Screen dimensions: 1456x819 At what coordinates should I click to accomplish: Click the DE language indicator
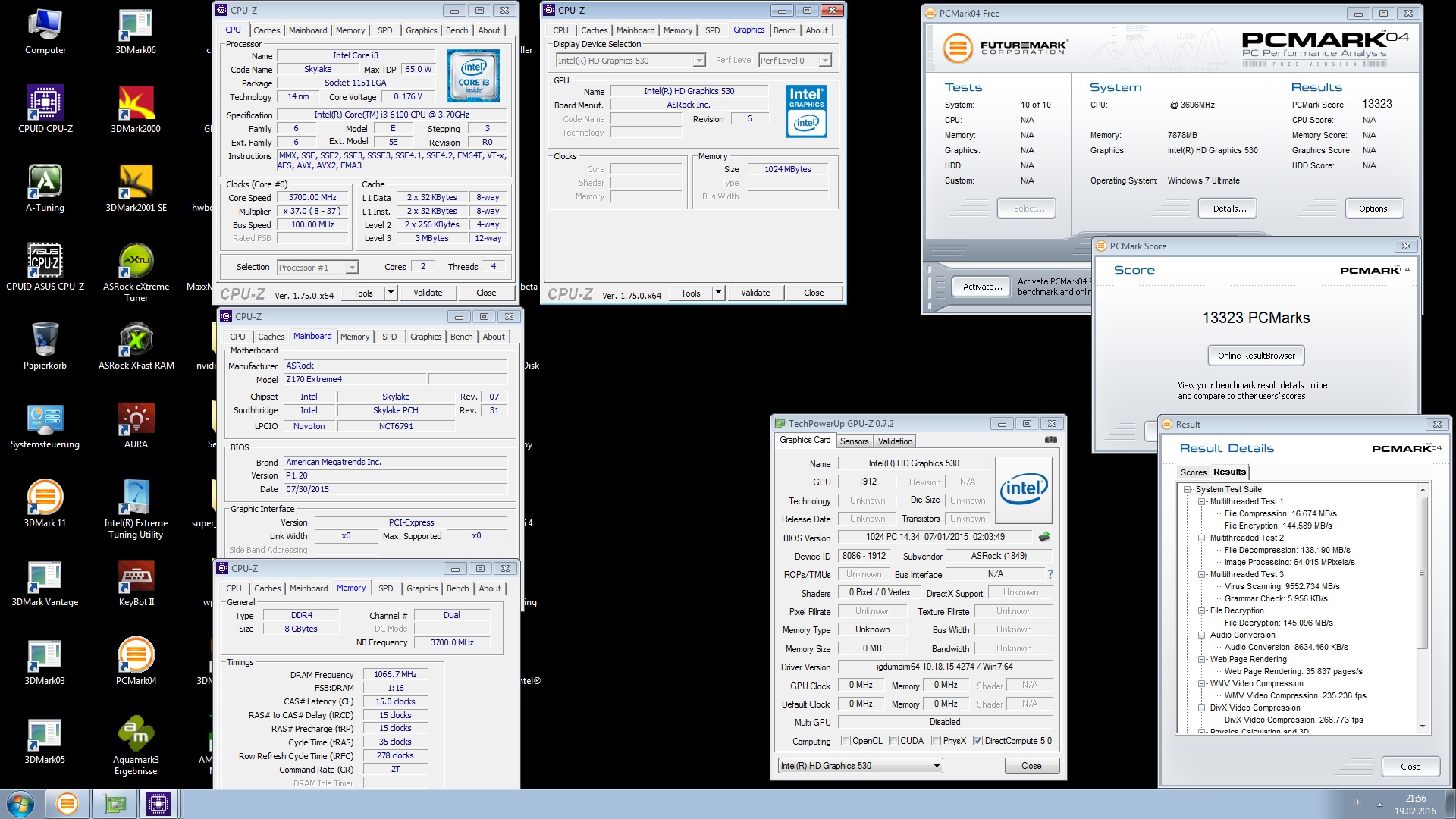(1357, 802)
